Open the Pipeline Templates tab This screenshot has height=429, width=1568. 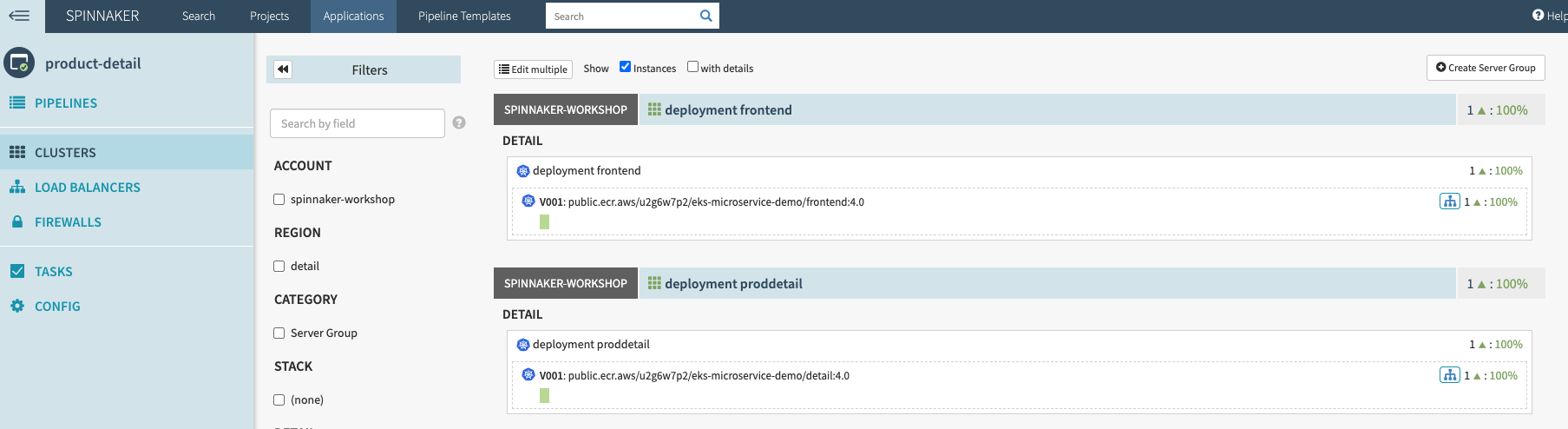click(464, 16)
